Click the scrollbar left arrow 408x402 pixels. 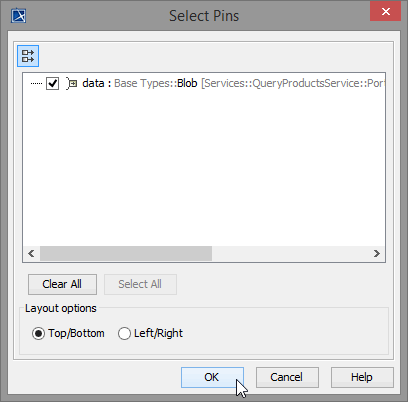pos(31,254)
